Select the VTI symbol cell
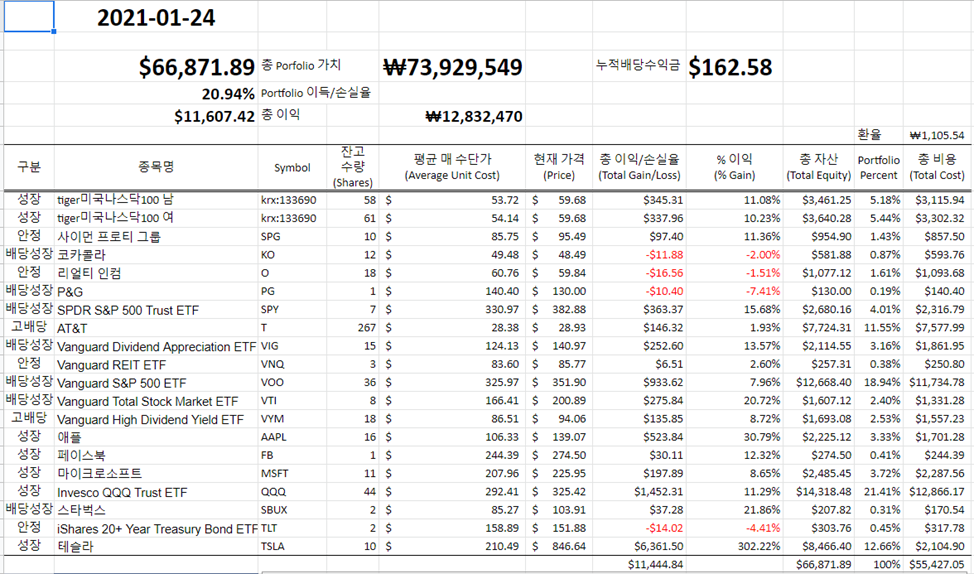This screenshot has width=974, height=574. pos(292,401)
